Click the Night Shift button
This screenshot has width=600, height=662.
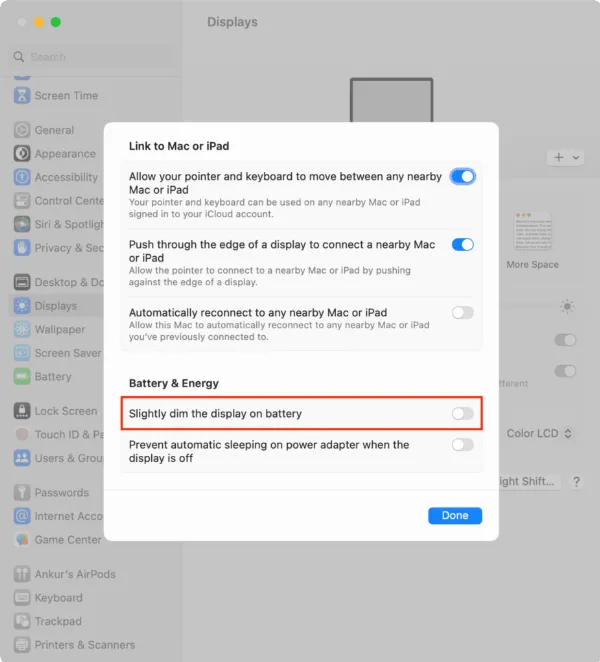(x=527, y=481)
